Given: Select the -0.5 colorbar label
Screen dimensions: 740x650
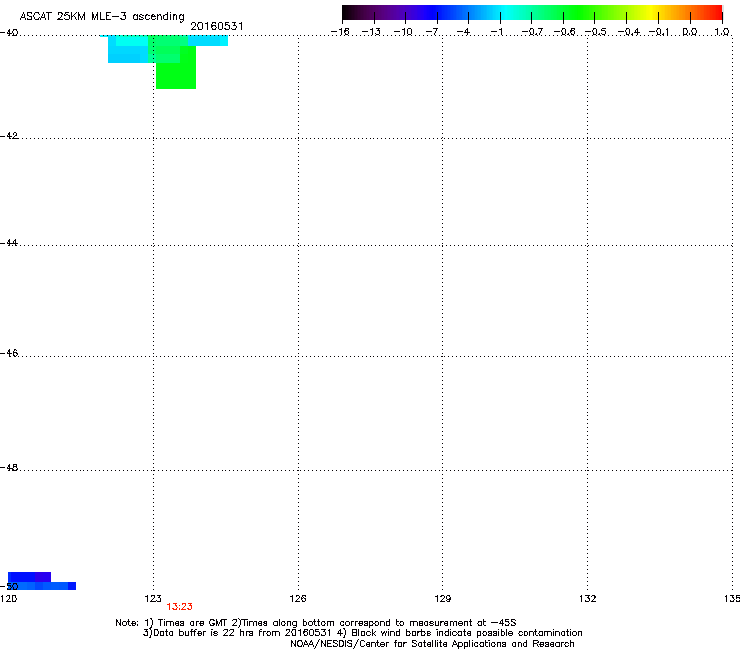Looking at the screenshot, I should pyautogui.click(x=596, y=32).
